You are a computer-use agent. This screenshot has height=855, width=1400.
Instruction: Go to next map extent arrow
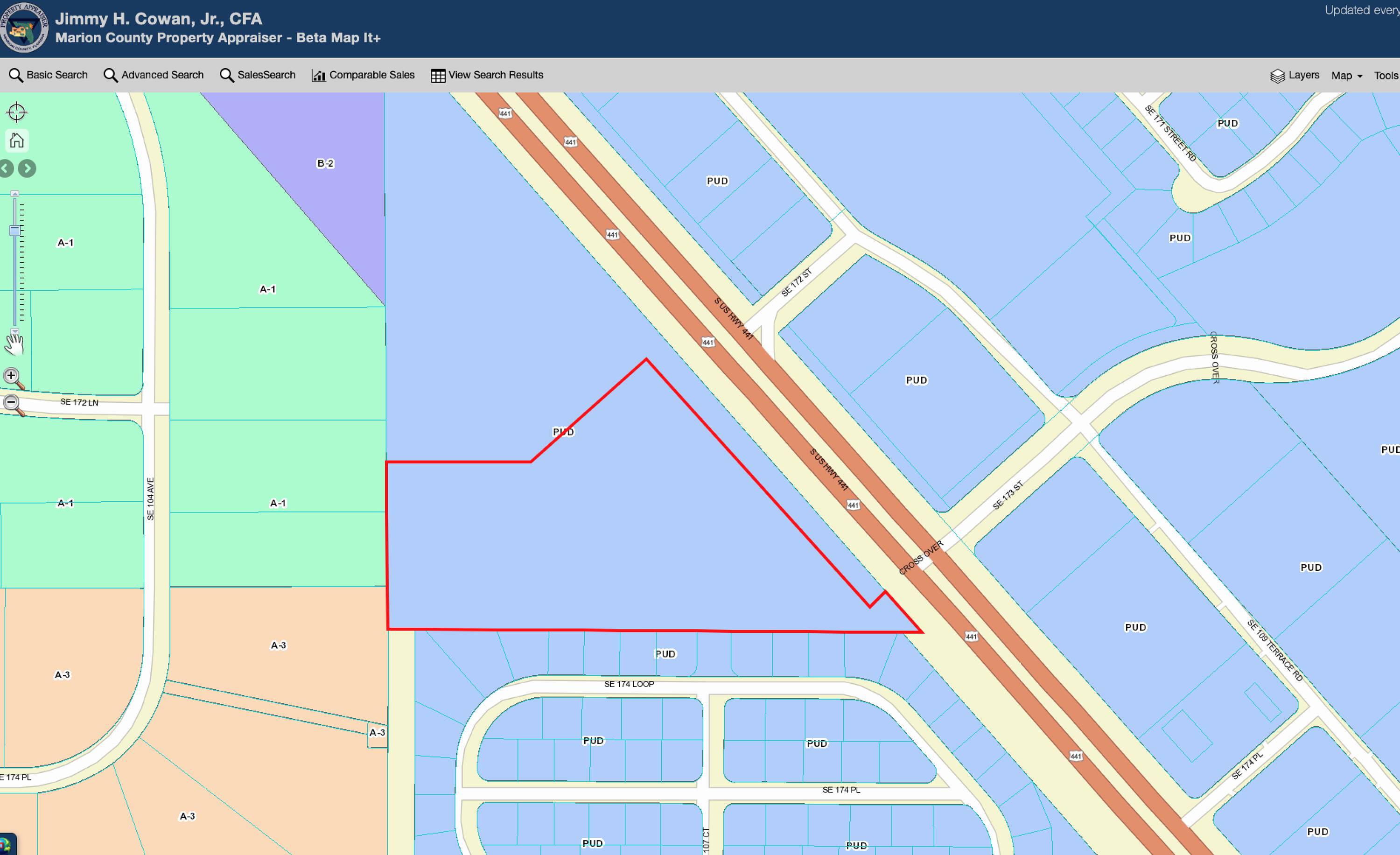(27, 168)
